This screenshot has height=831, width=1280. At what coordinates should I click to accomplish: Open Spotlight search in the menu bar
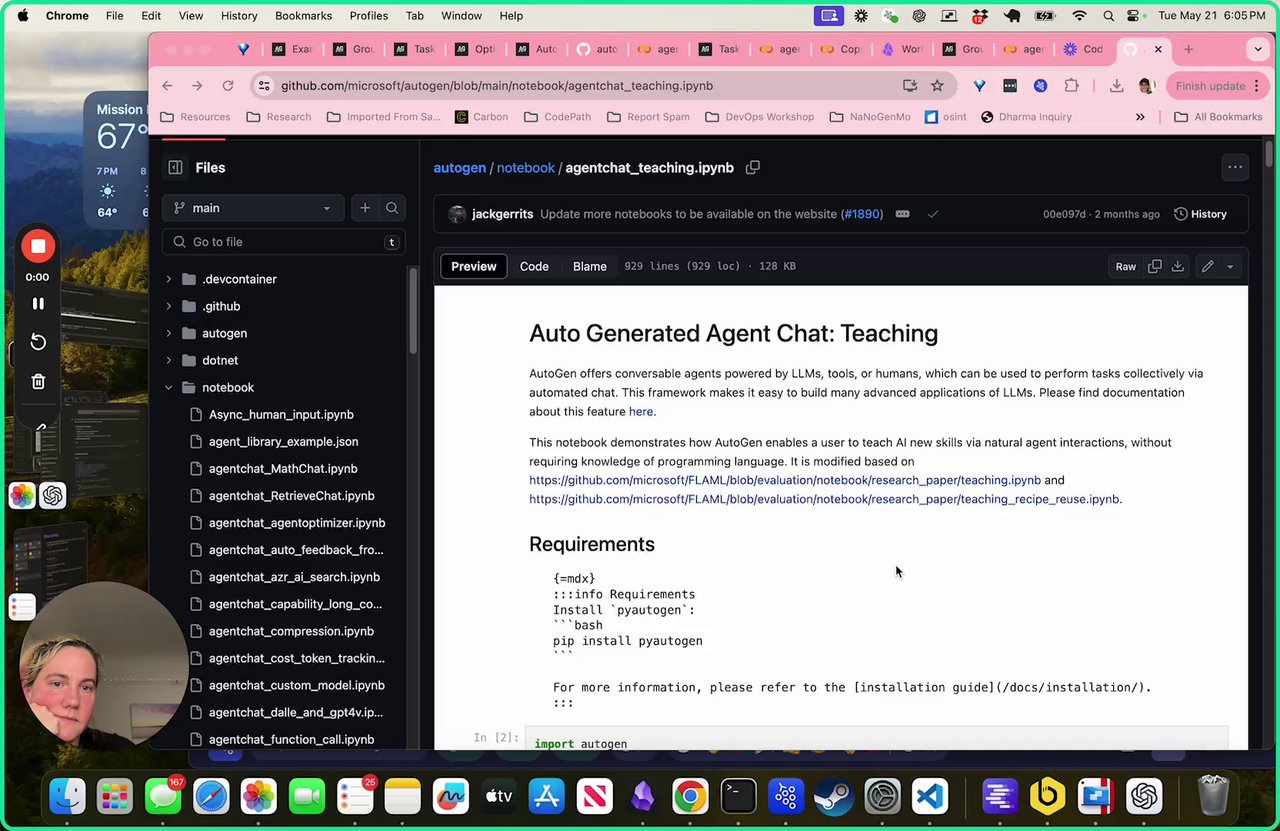tap(1108, 16)
